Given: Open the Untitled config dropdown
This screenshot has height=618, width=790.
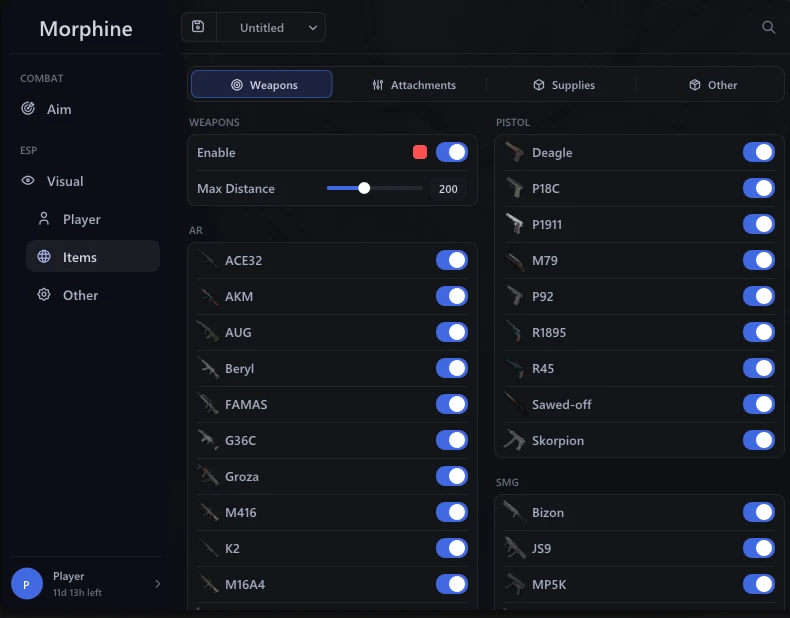Looking at the screenshot, I should 271,27.
